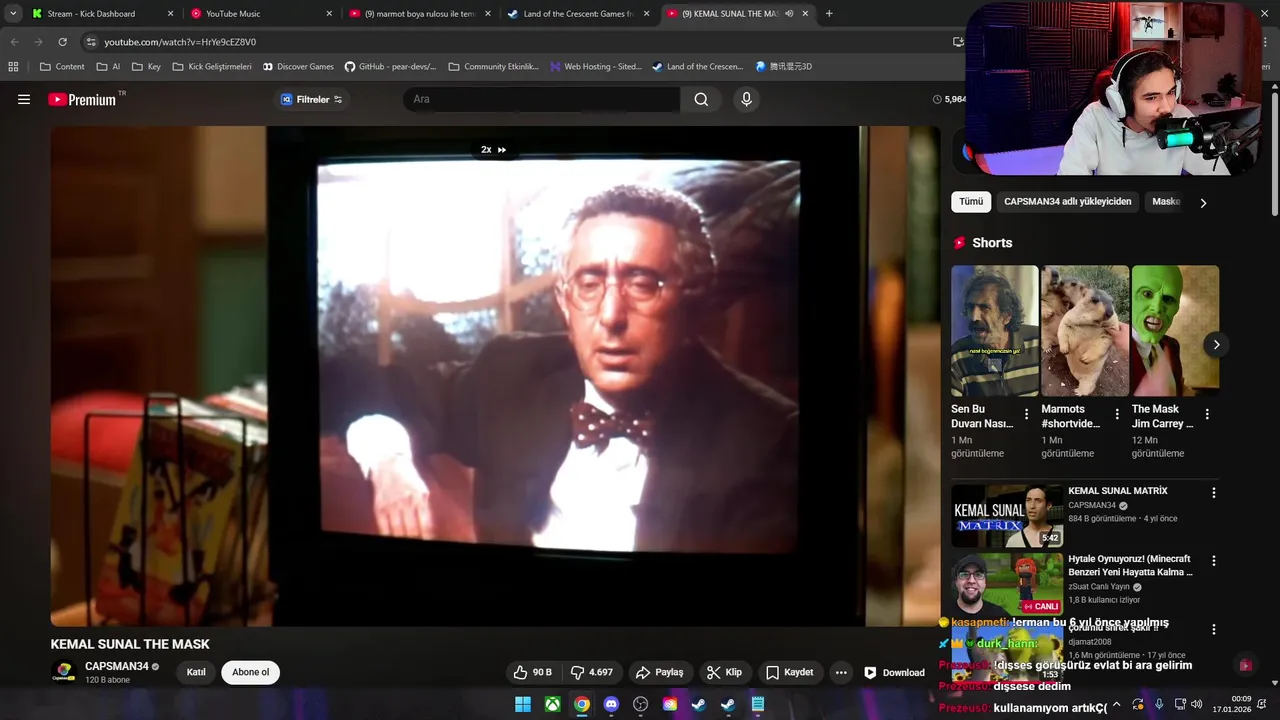
Task: Open a new browser tab with plus
Action: coord(829,14)
